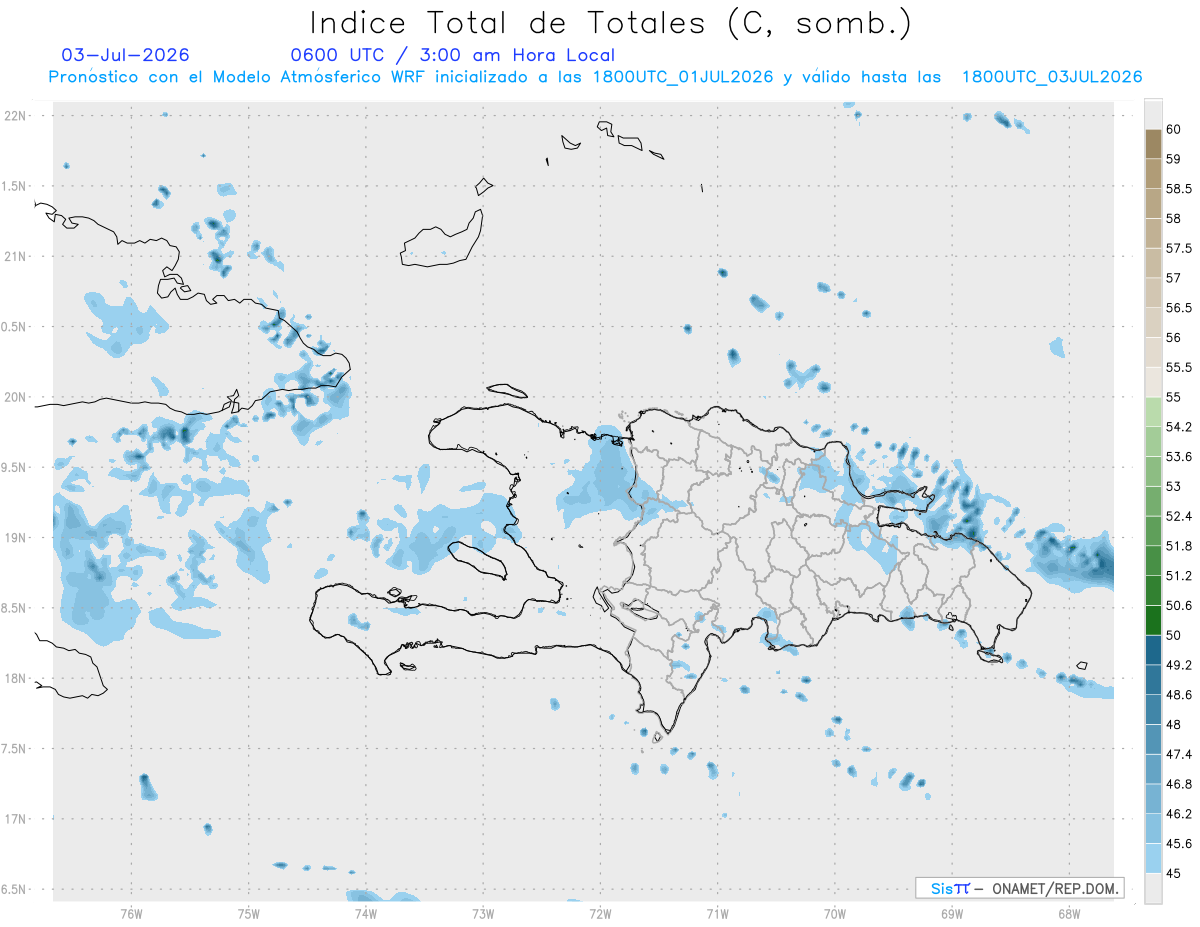Click the "45.6" value on the color scale
This screenshot has width=1200, height=927.
(x=1180, y=844)
